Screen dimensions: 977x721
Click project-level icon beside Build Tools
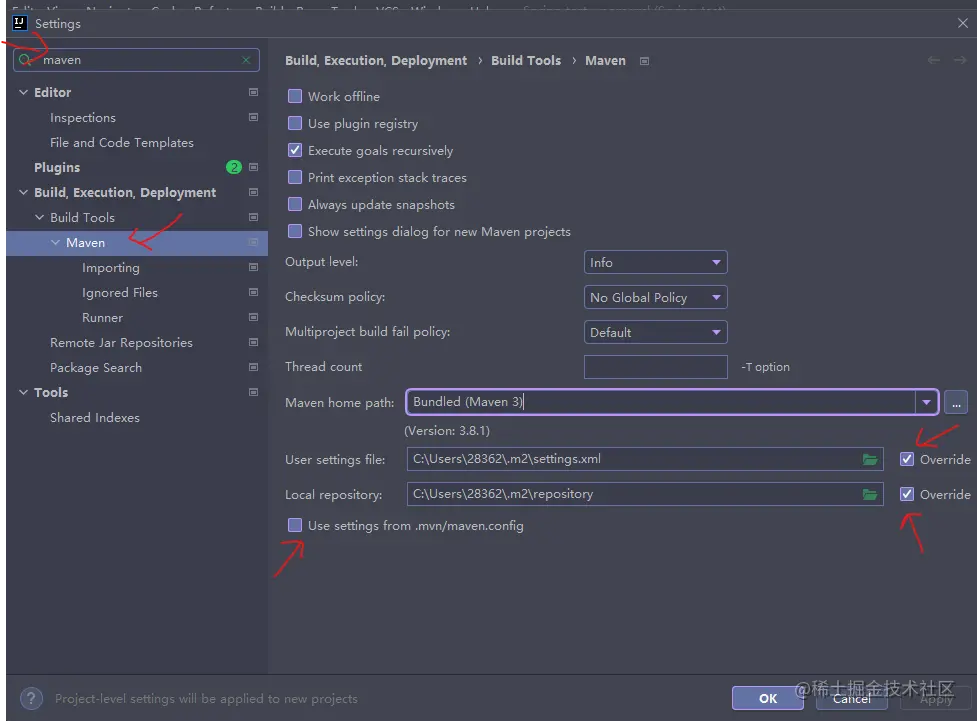coord(254,217)
